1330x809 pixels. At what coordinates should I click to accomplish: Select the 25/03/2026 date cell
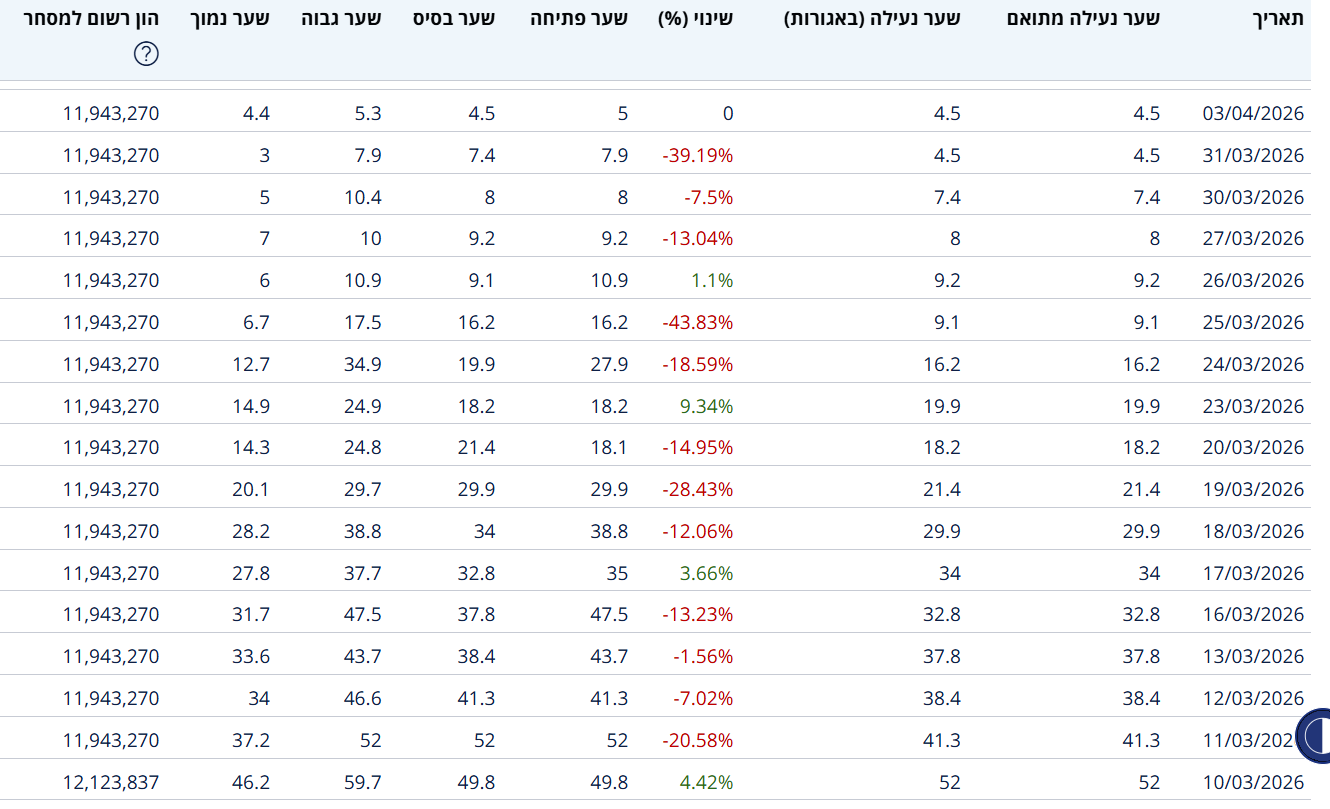(x=1253, y=322)
